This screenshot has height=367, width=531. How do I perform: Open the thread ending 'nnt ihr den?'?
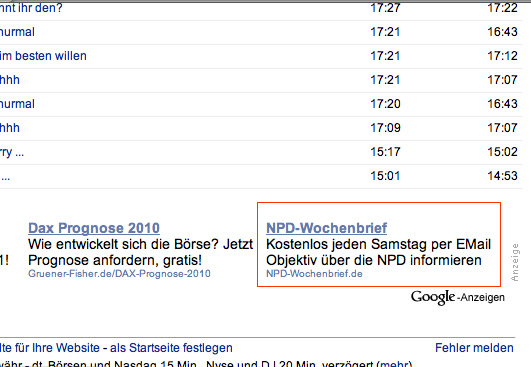tap(31, 7)
